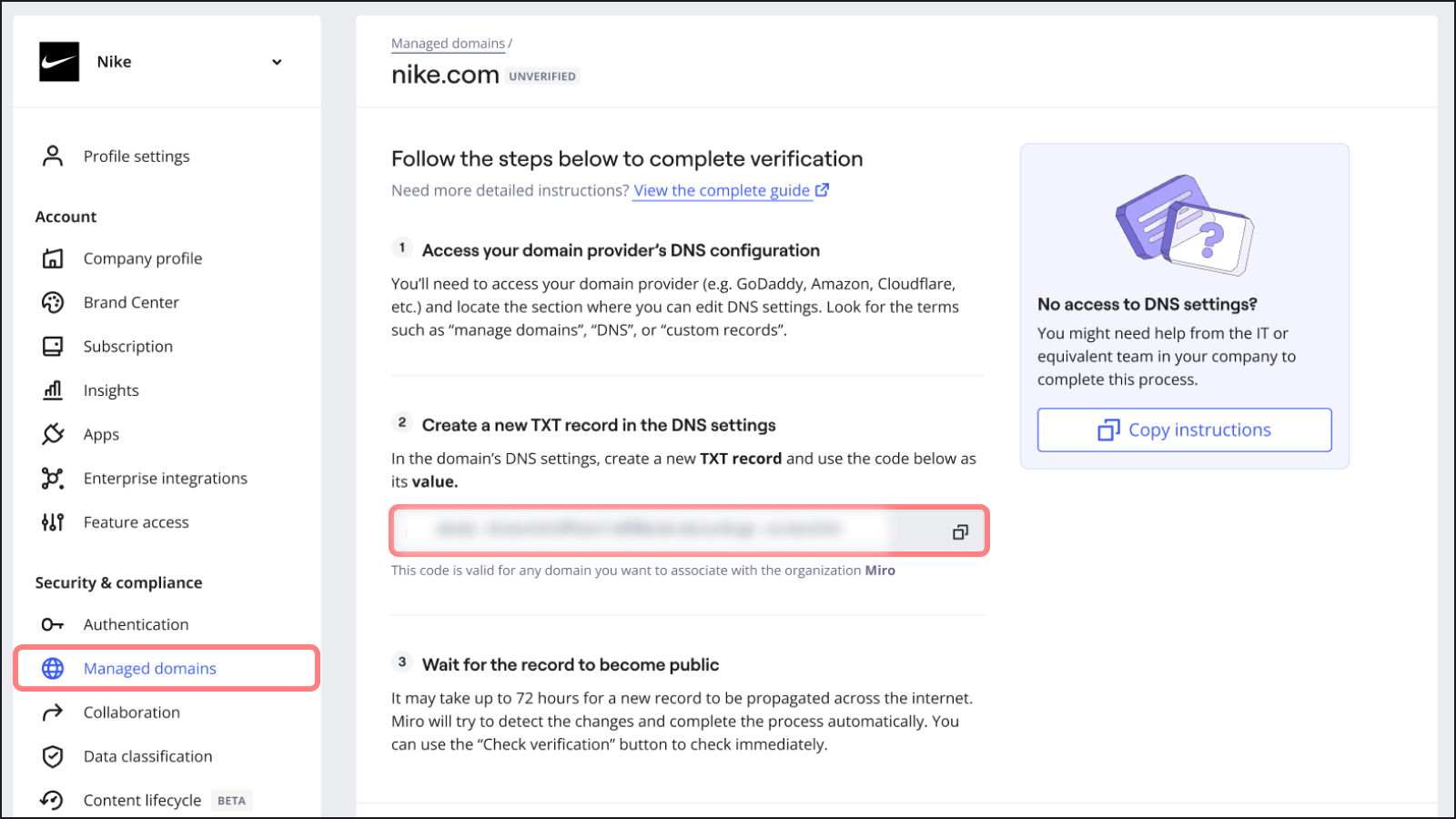Click the Managed domains globe icon
The height and width of the screenshot is (819, 1456).
pos(53,668)
